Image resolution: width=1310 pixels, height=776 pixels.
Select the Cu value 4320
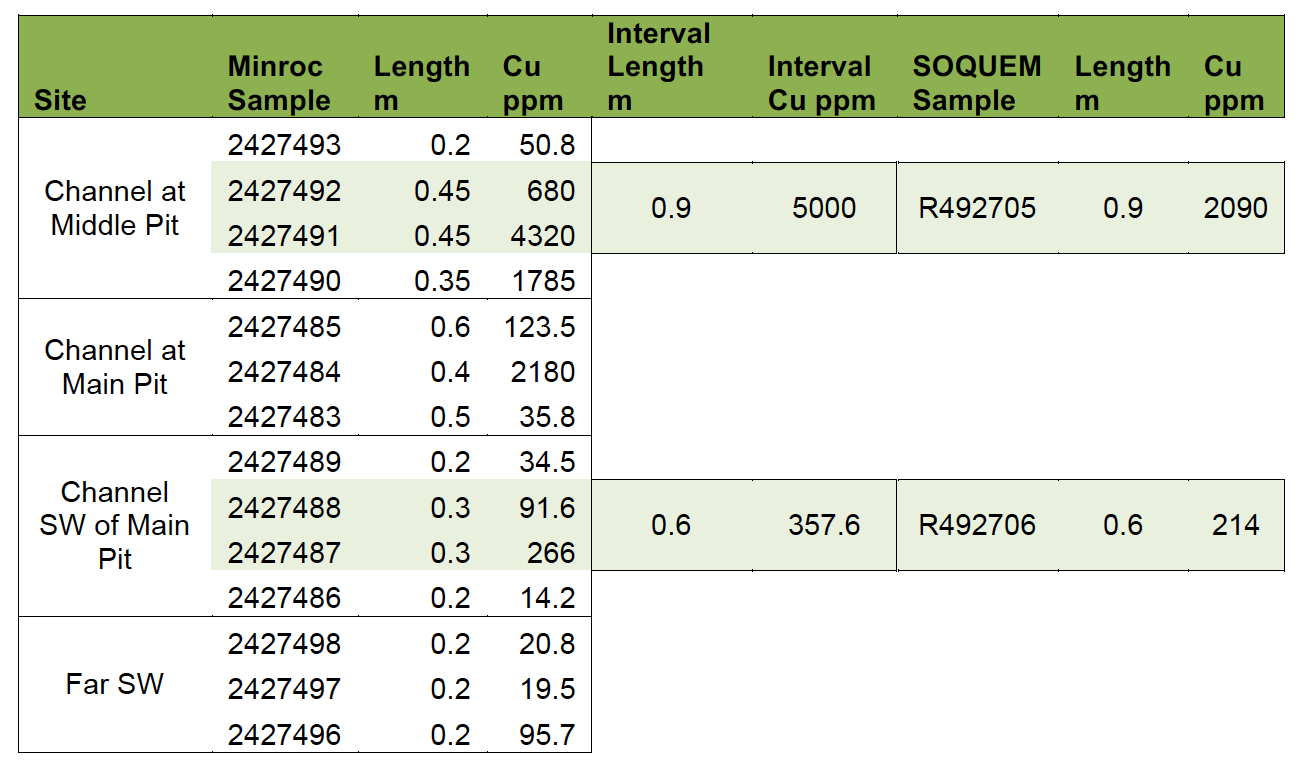pyautogui.click(x=545, y=236)
